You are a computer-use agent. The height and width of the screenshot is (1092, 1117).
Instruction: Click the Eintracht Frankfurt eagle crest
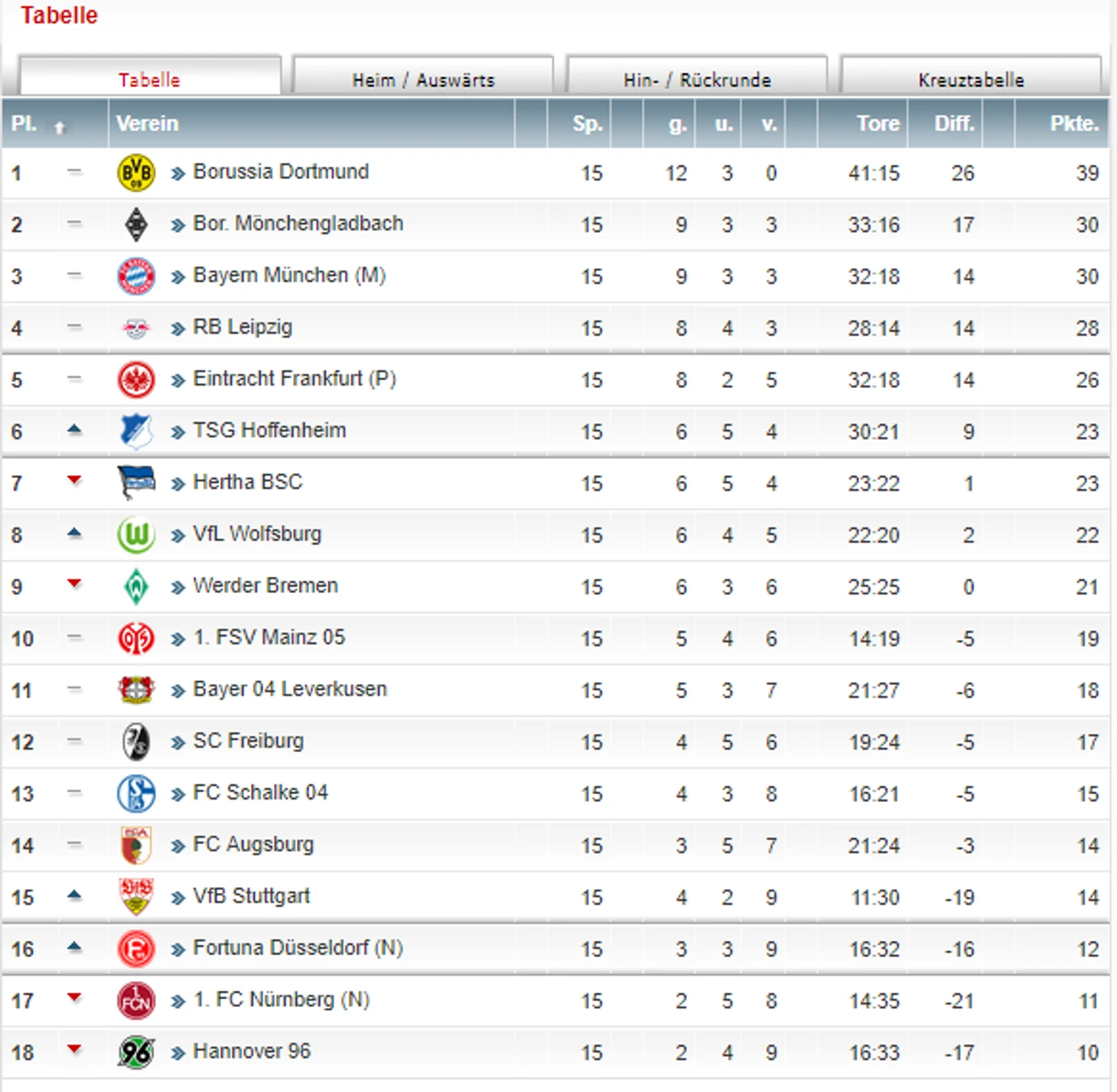(x=136, y=380)
